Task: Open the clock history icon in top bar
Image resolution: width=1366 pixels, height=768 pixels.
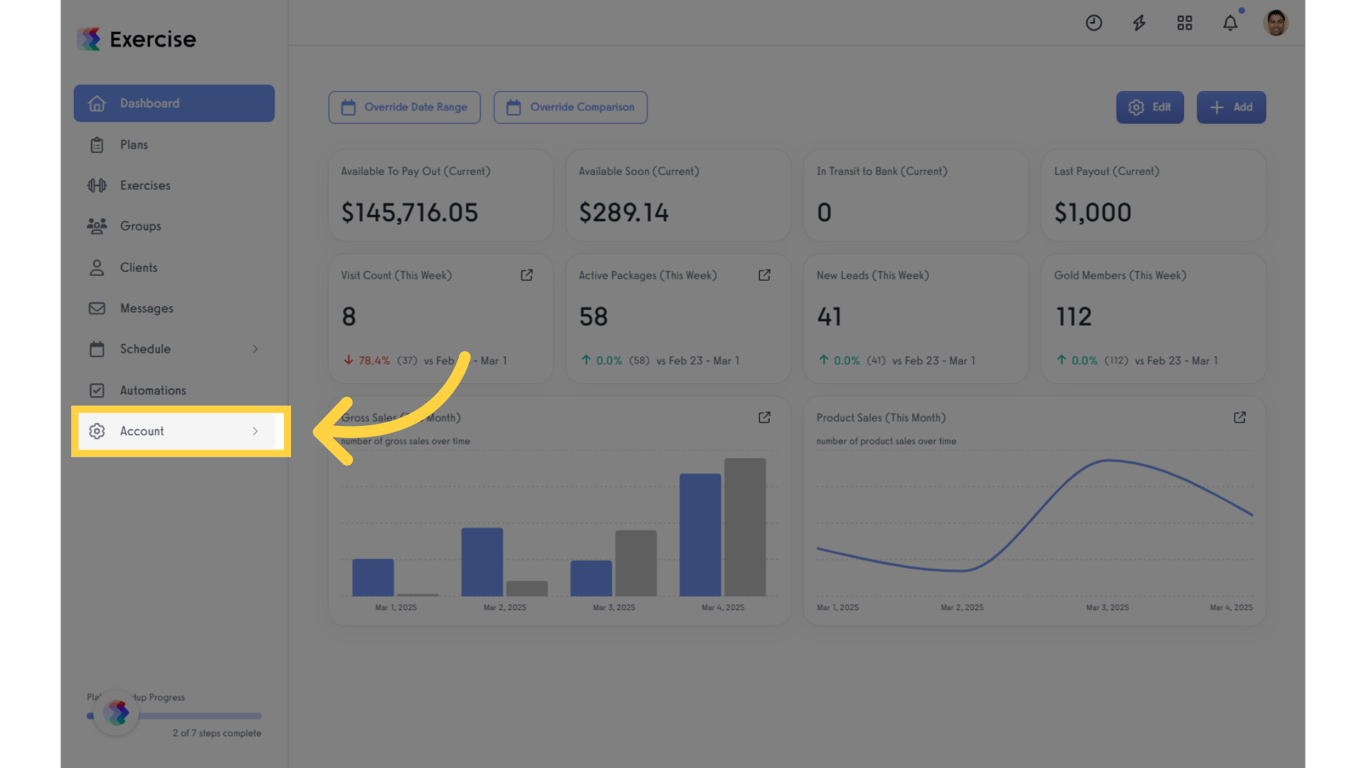Action: tap(1094, 23)
